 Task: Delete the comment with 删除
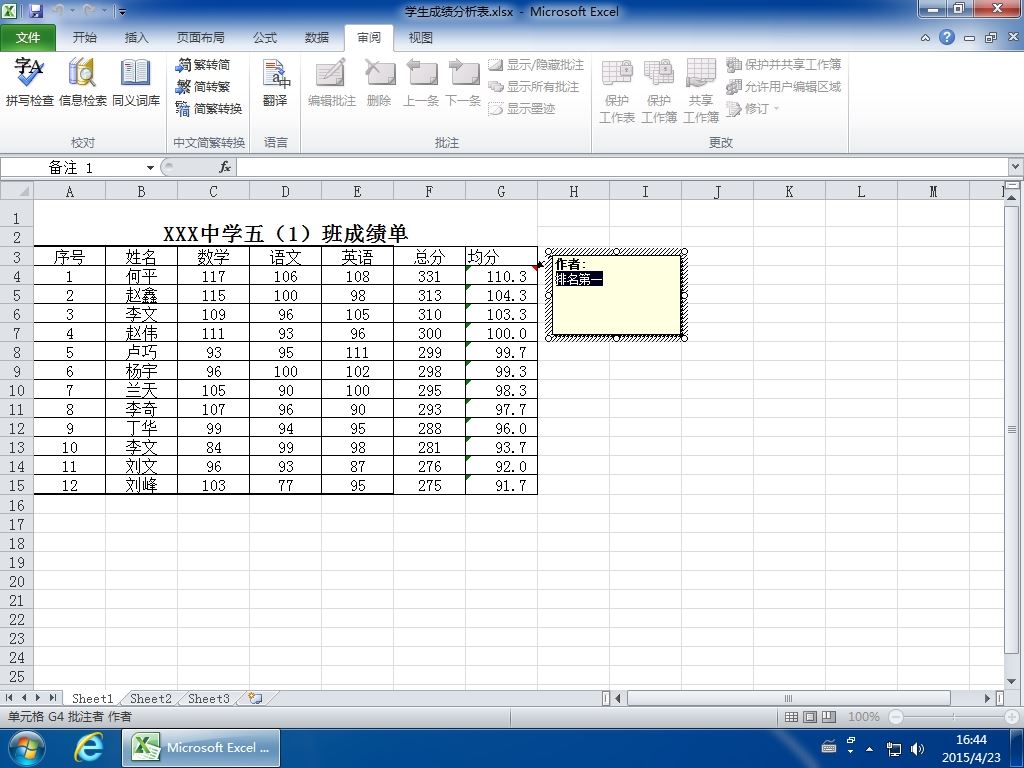click(x=379, y=82)
